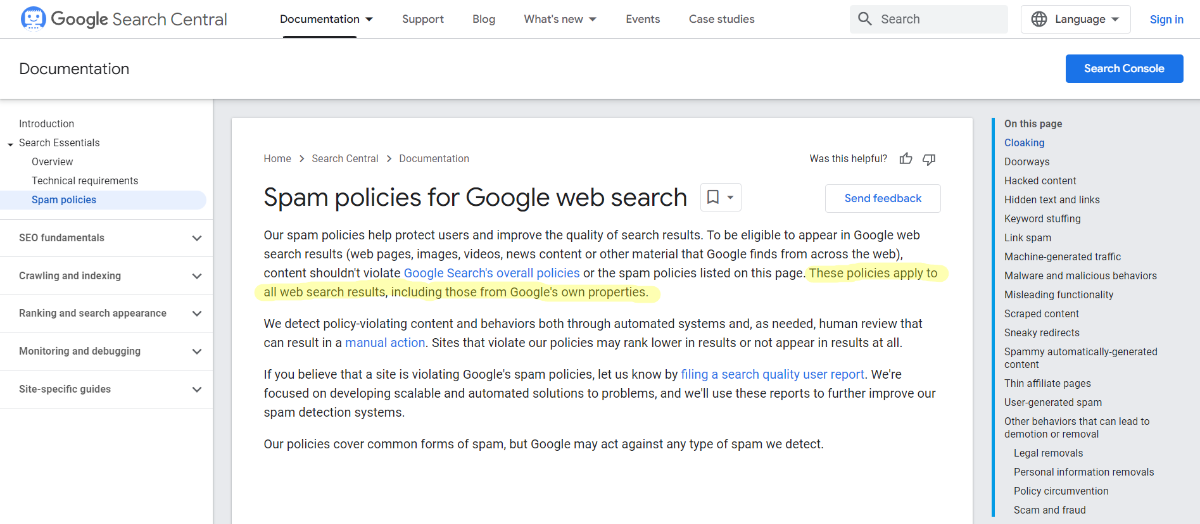Go to the Support tab
Image resolution: width=1200 pixels, height=524 pixels.
pos(423,19)
